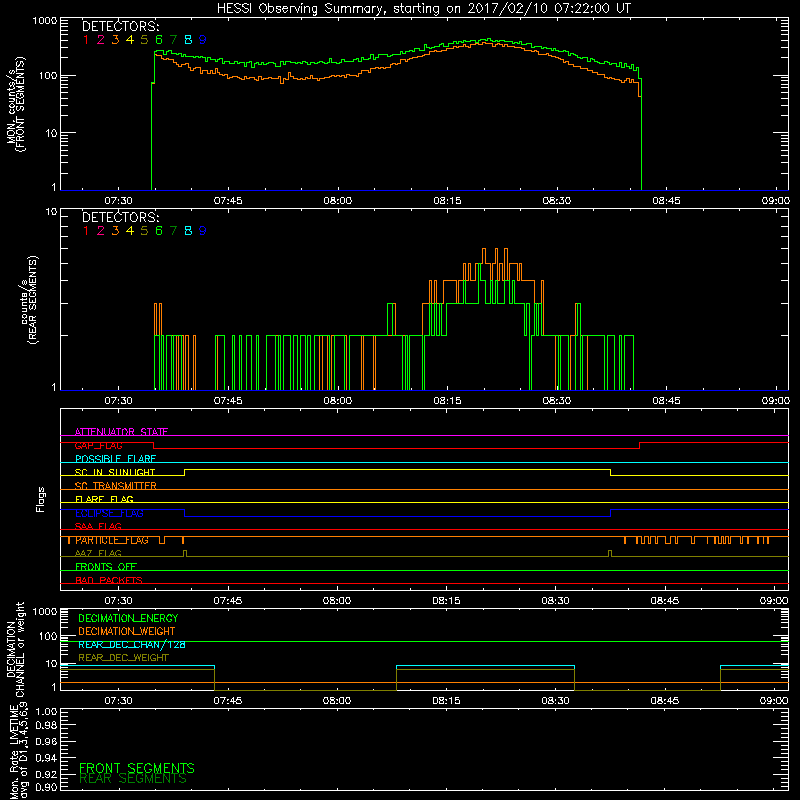Click the 'ATTENUATOR_STATE' flag label
This screenshot has height=800, width=800.
[x=121, y=432]
